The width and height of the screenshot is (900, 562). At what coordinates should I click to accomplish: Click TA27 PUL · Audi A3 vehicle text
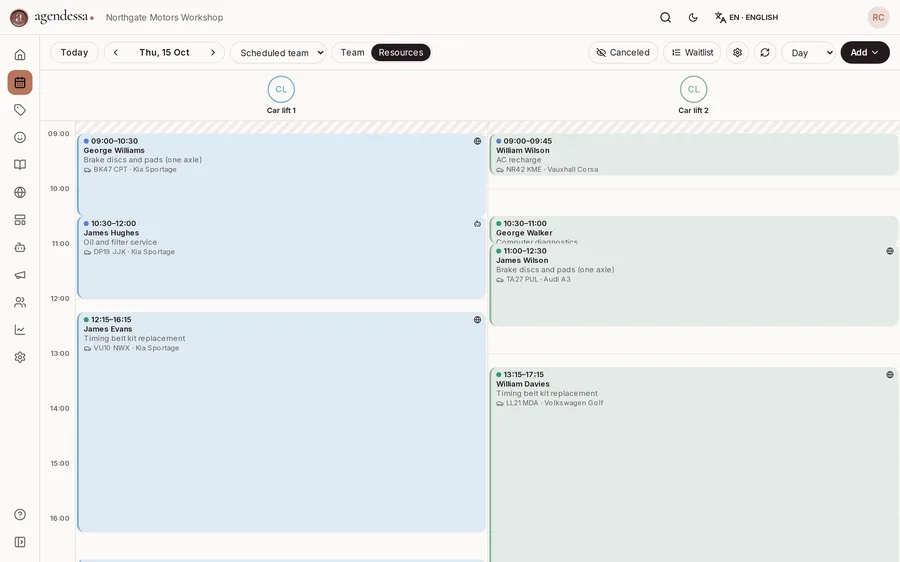tap(538, 280)
